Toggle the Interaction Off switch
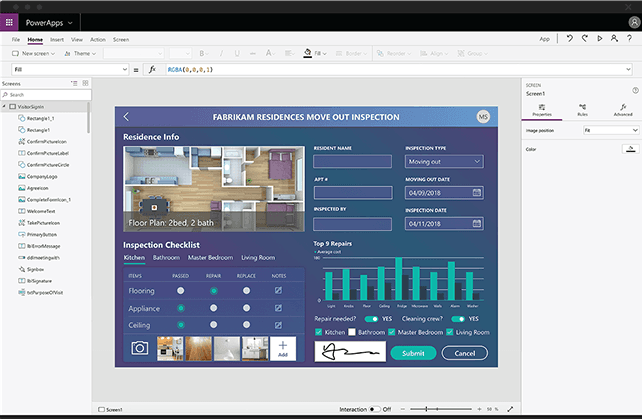642x419 pixels. (x=374, y=409)
